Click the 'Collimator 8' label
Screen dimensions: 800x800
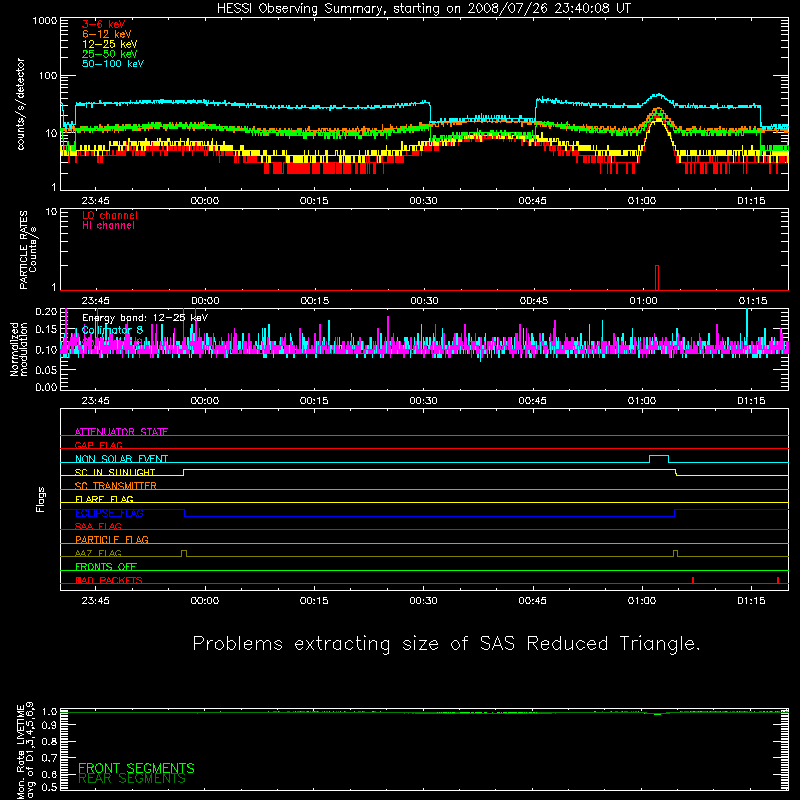(x=112, y=330)
